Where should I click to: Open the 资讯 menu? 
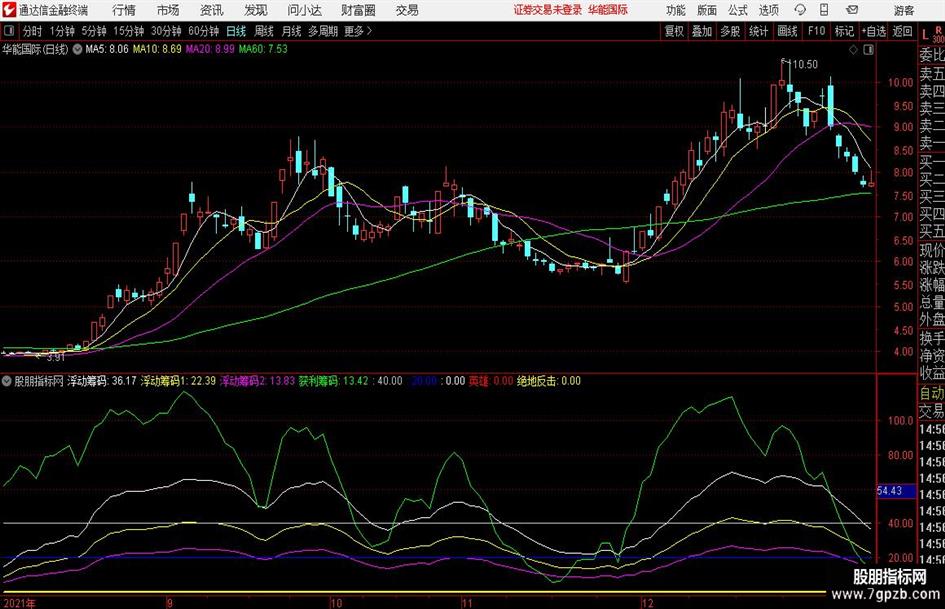pyautogui.click(x=212, y=10)
